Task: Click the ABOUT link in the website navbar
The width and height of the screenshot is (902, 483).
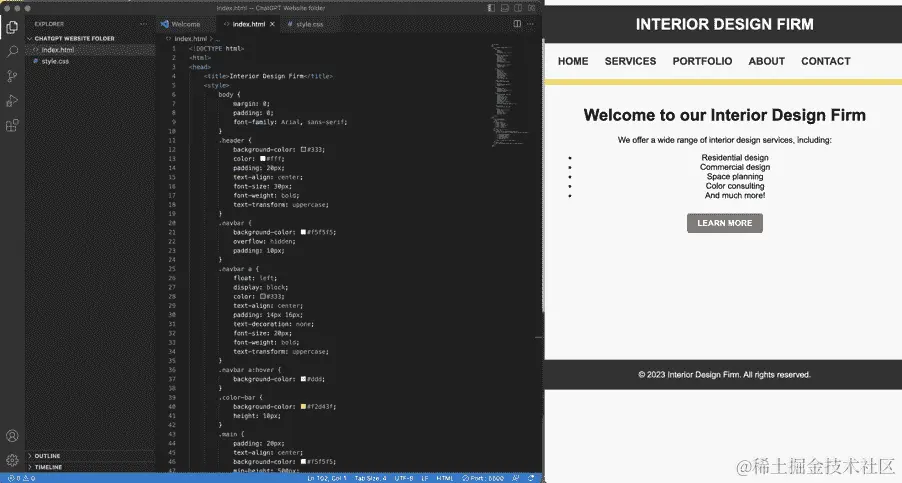Action: click(x=767, y=61)
